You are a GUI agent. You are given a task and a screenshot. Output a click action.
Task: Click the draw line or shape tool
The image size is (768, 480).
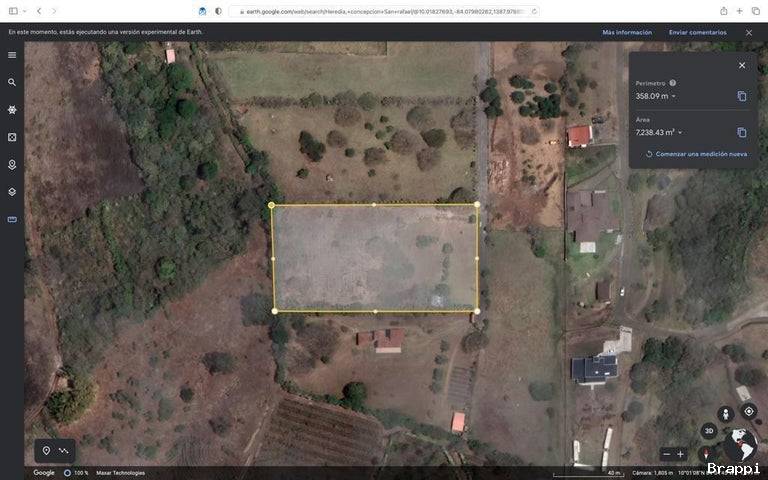tap(64, 451)
